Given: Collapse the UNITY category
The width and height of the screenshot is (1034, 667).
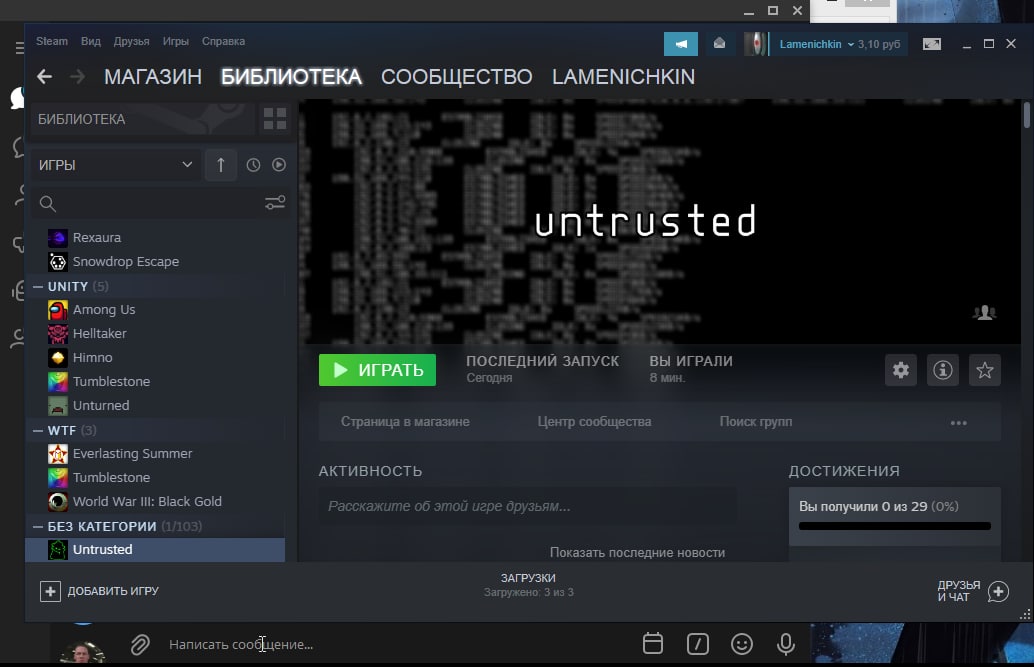Looking at the screenshot, I should coord(38,286).
